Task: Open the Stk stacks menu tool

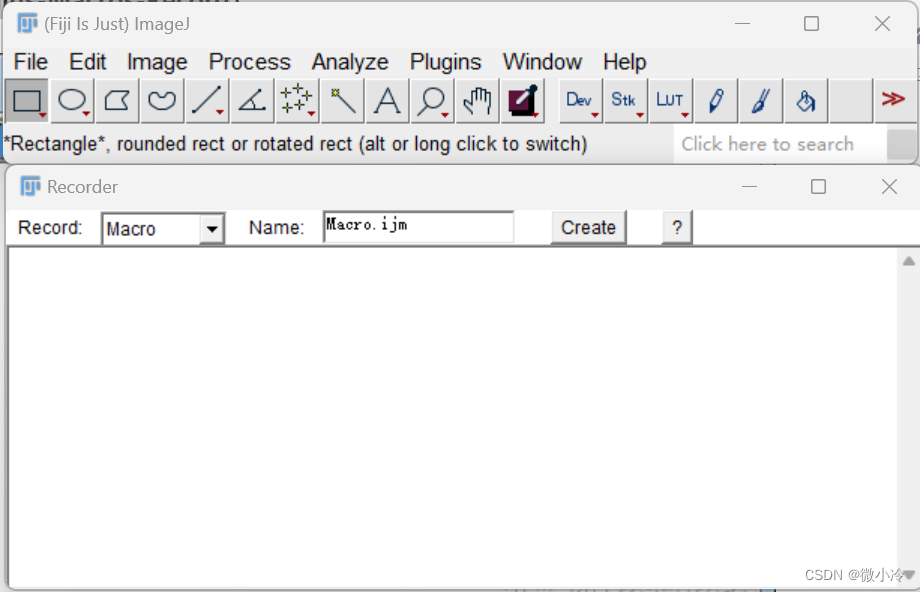Action: tap(625, 100)
